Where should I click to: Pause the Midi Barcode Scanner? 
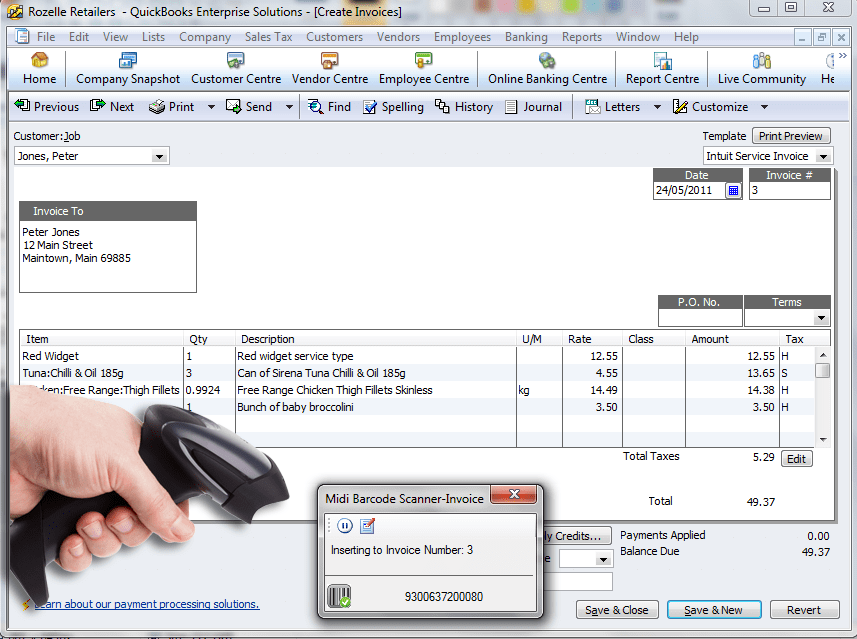tap(345, 525)
